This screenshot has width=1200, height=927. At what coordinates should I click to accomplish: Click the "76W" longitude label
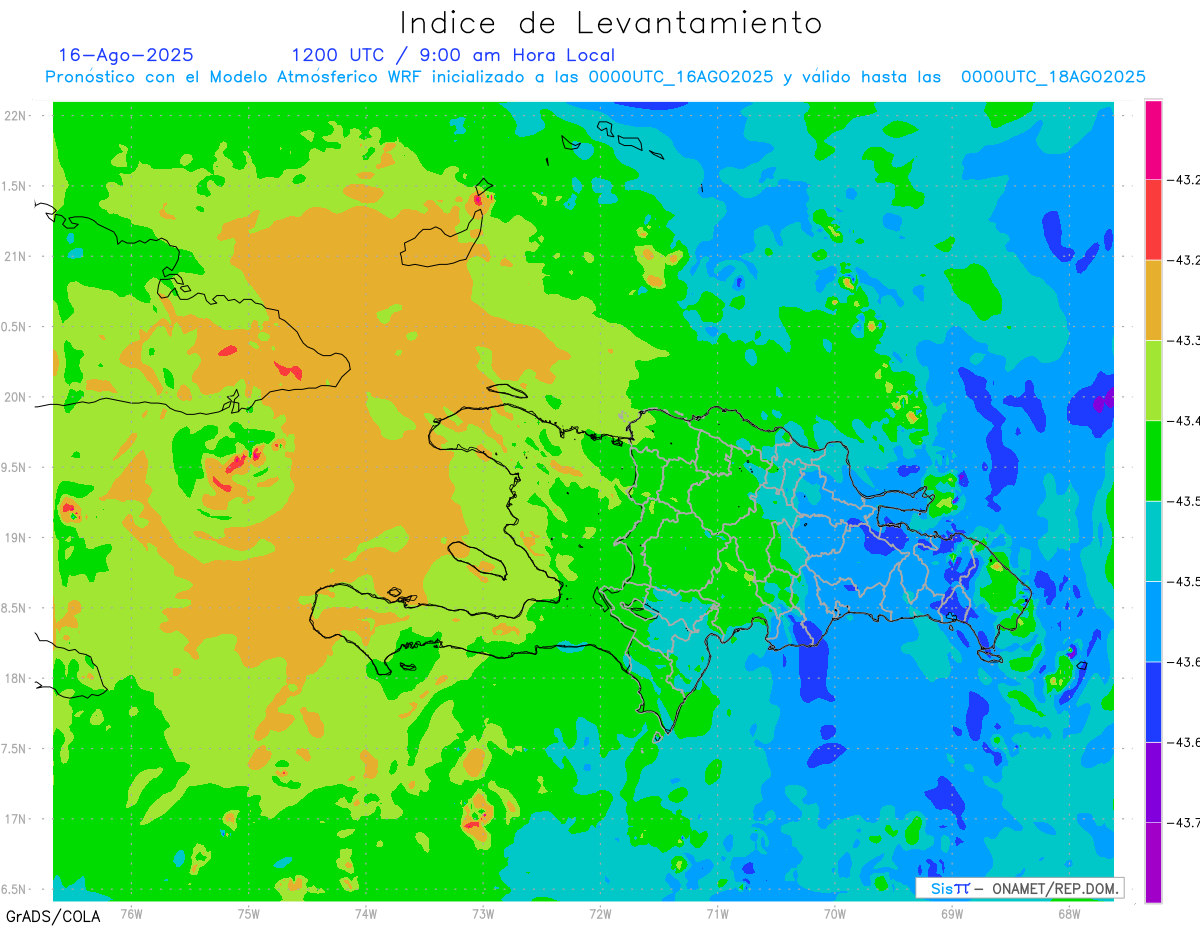[131, 915]
